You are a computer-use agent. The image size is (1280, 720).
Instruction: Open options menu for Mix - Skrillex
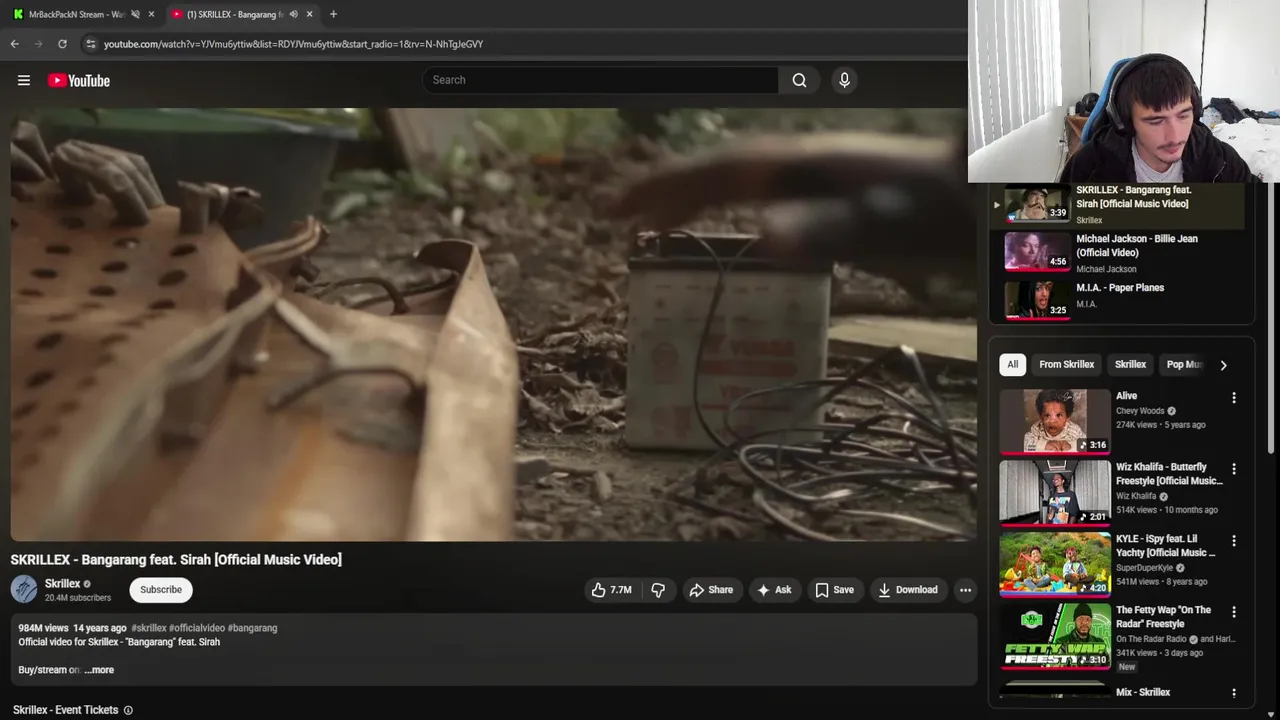pos(1233,692)
